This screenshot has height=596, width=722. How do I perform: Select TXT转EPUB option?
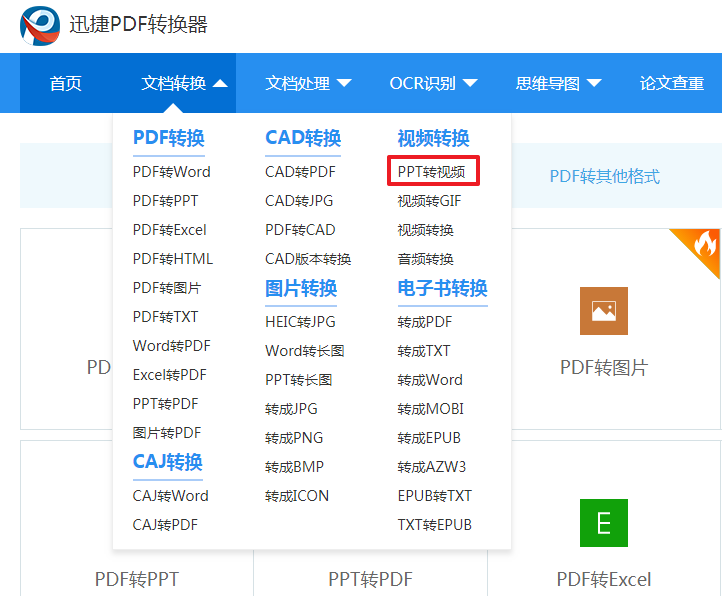coord(435,525)
